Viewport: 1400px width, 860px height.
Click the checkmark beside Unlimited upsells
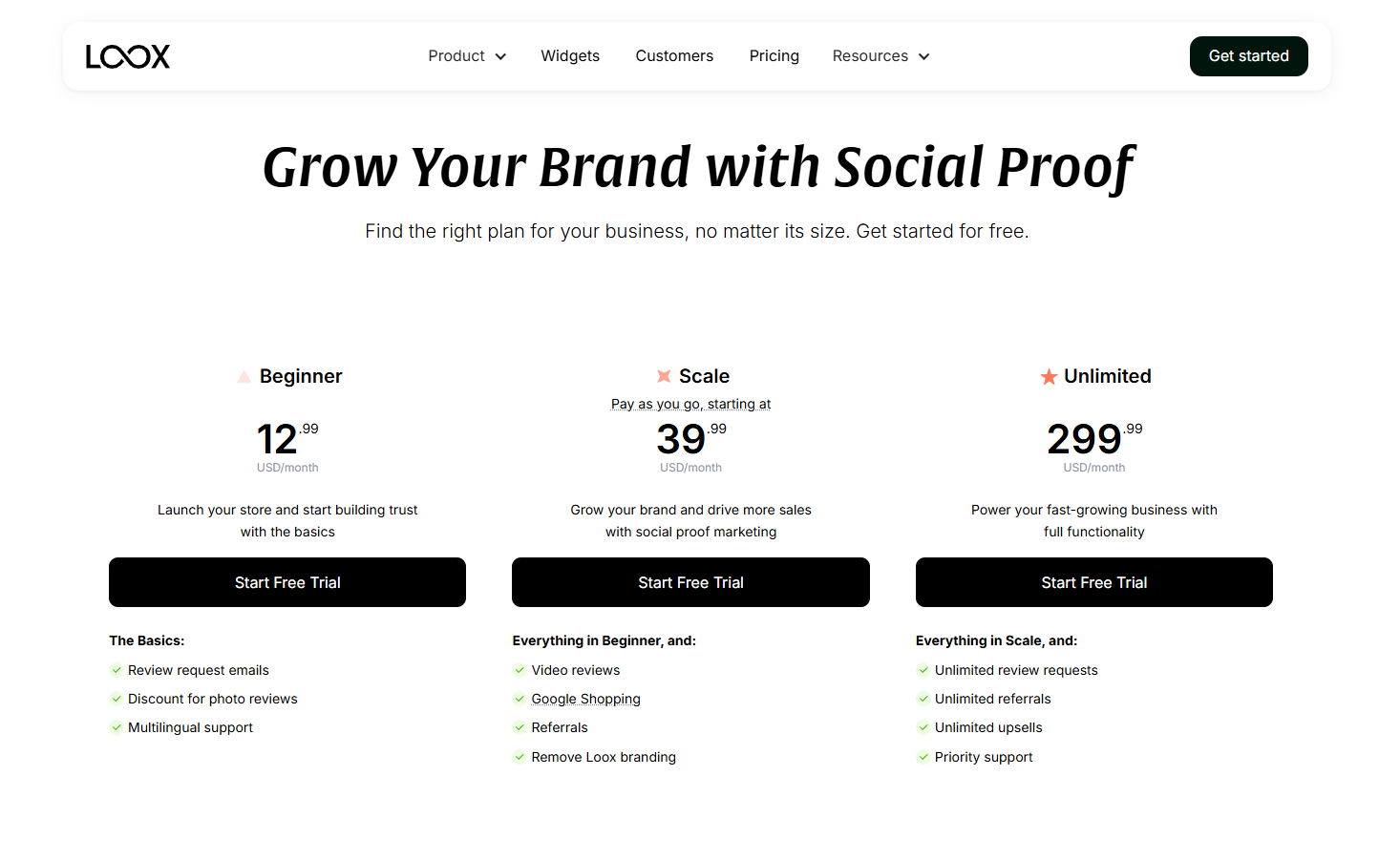click(923, 726)
